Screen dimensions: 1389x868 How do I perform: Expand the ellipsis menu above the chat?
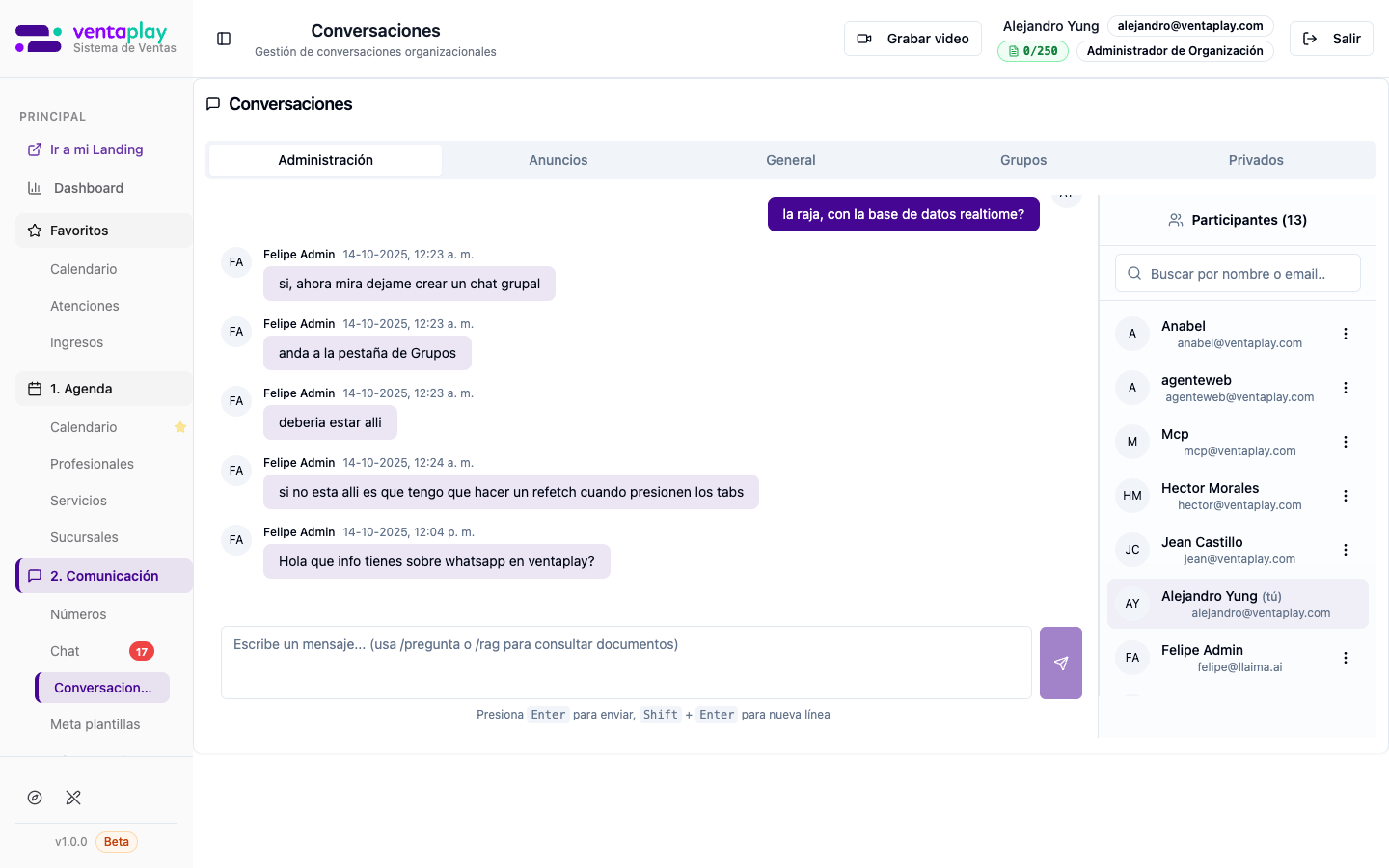[x=1067, y=193]
